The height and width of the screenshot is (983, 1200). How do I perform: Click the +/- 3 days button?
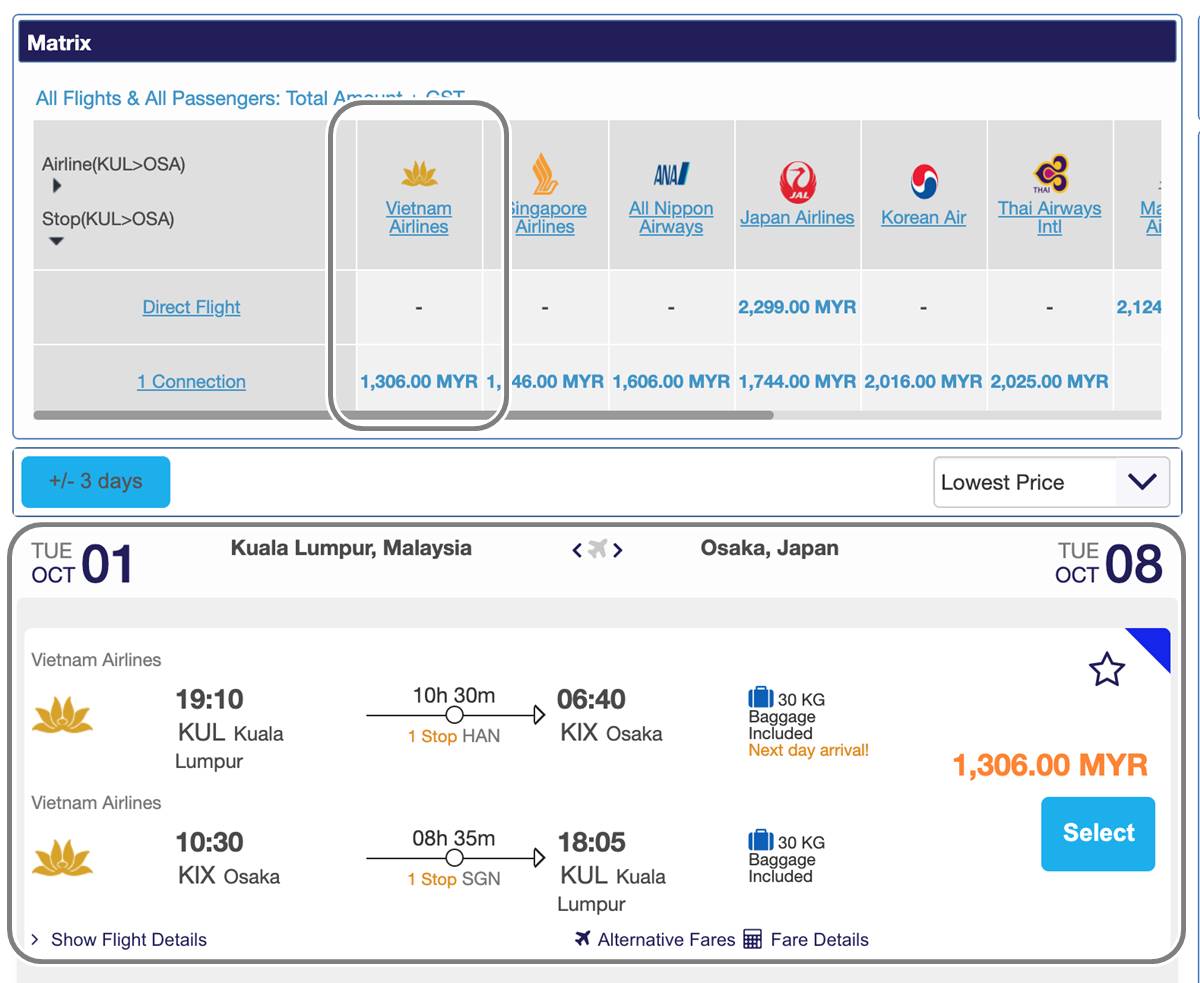click(x=96, y=482)
